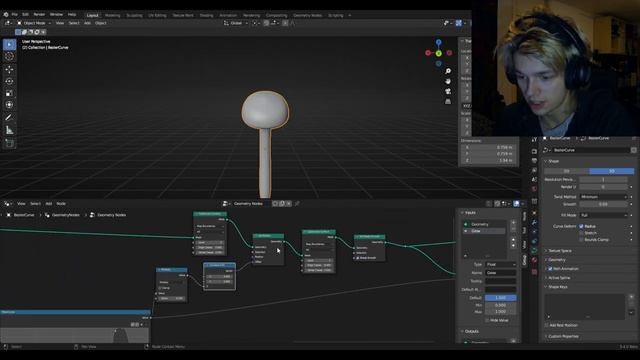Viewport: 640px width, 360px height.
Task: Click add shape key plus button
Action: (x=631, y=297)
